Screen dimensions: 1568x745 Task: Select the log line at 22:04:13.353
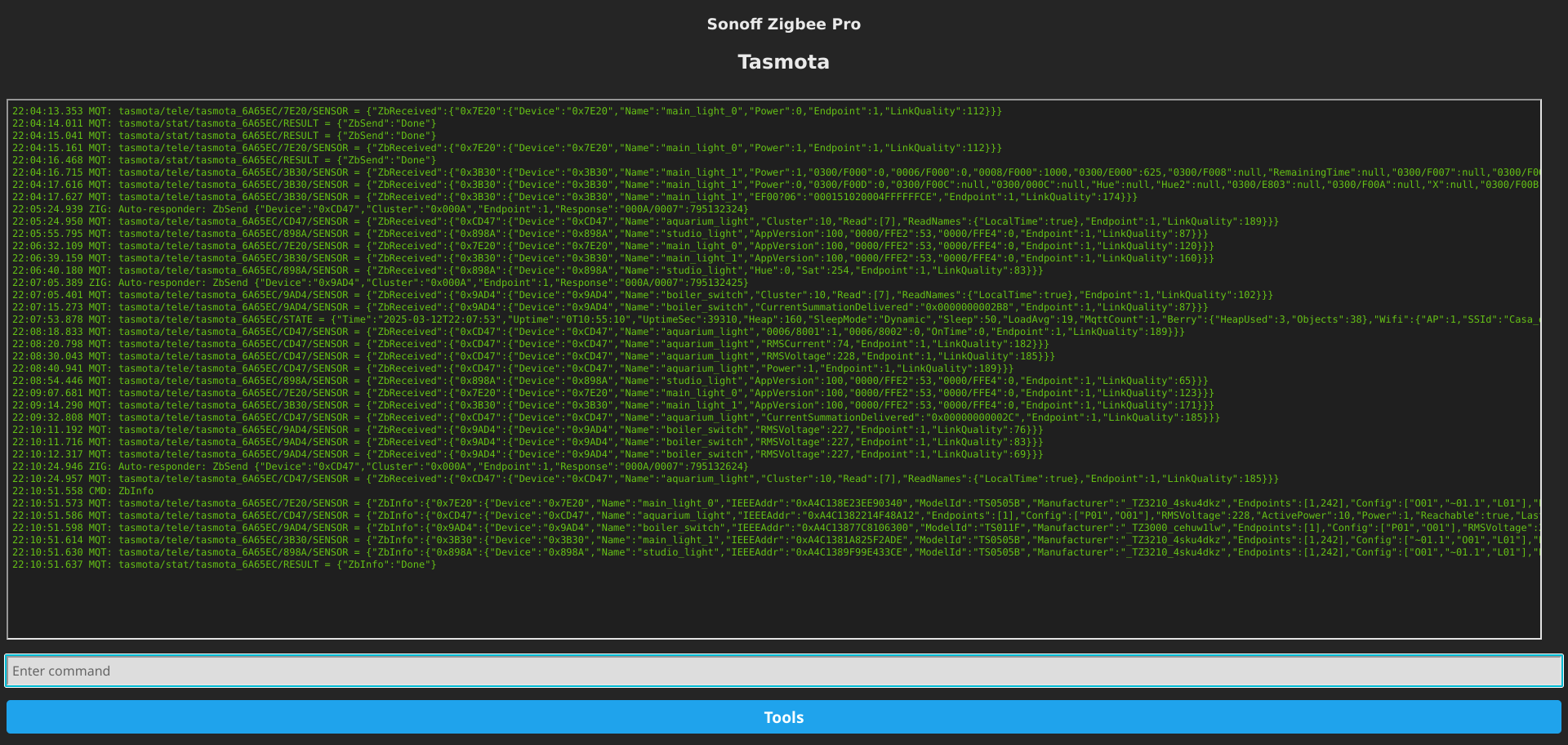tap(507, 111)
